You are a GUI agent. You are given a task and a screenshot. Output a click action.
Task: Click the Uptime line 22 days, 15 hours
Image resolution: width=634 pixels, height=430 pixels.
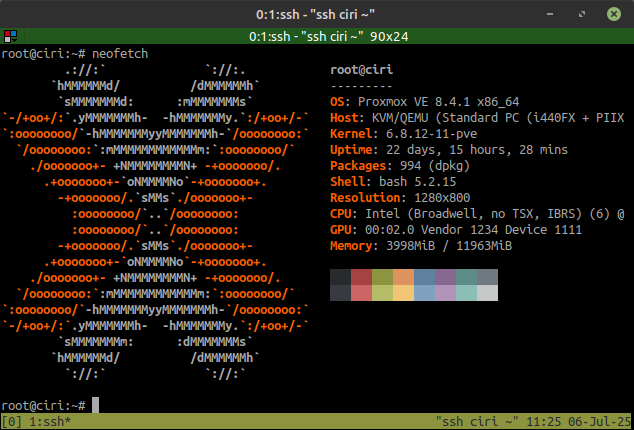449,150
